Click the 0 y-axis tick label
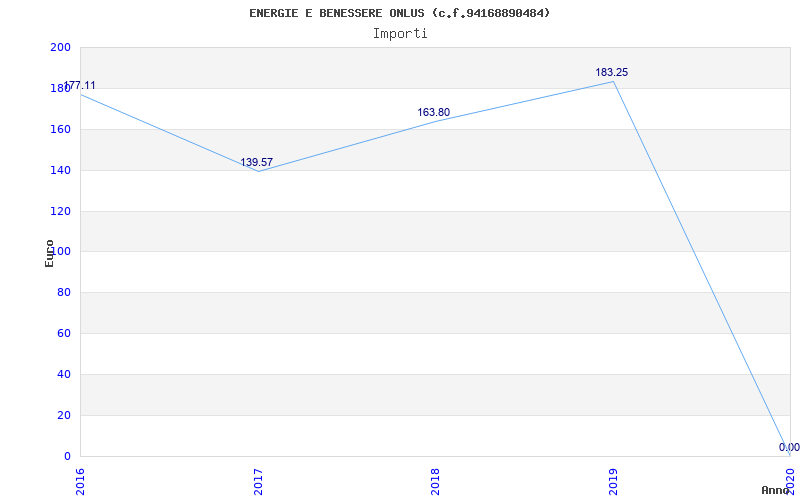800x500 pixels. click(67, 456)
